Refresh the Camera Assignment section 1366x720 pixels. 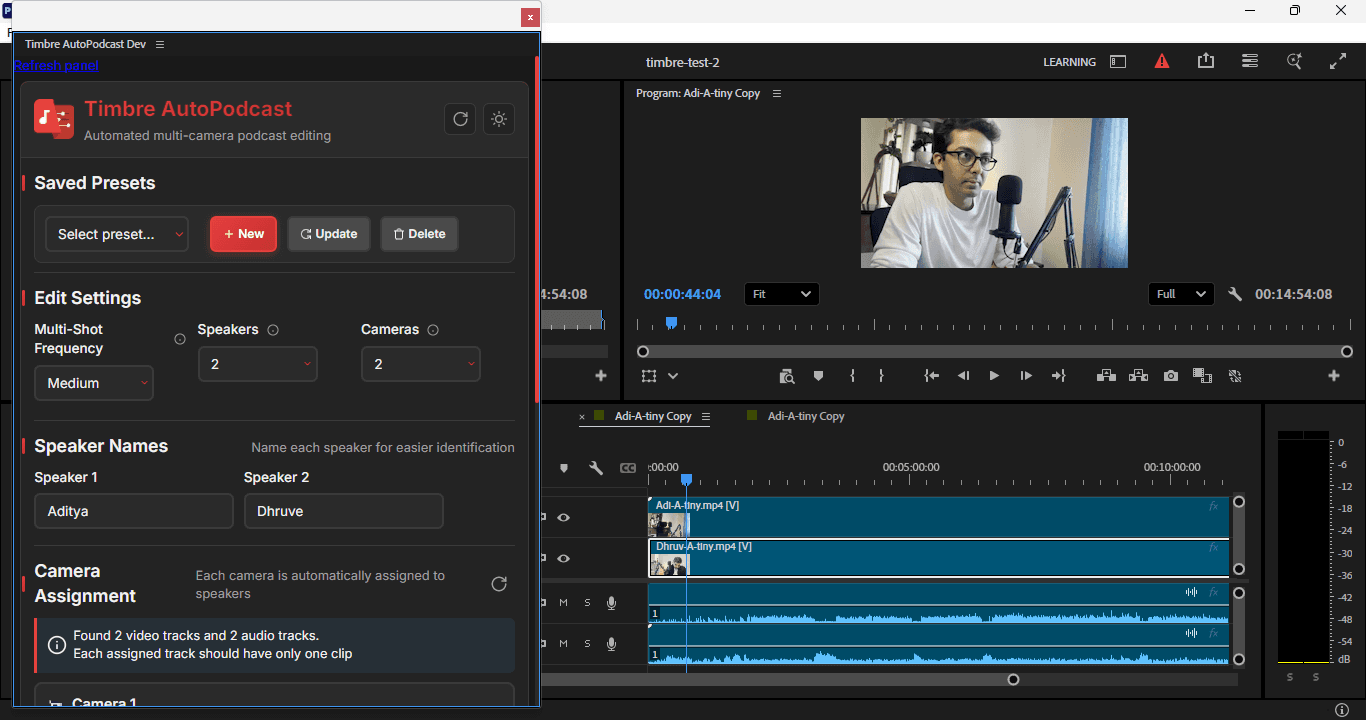coord(499,584)
